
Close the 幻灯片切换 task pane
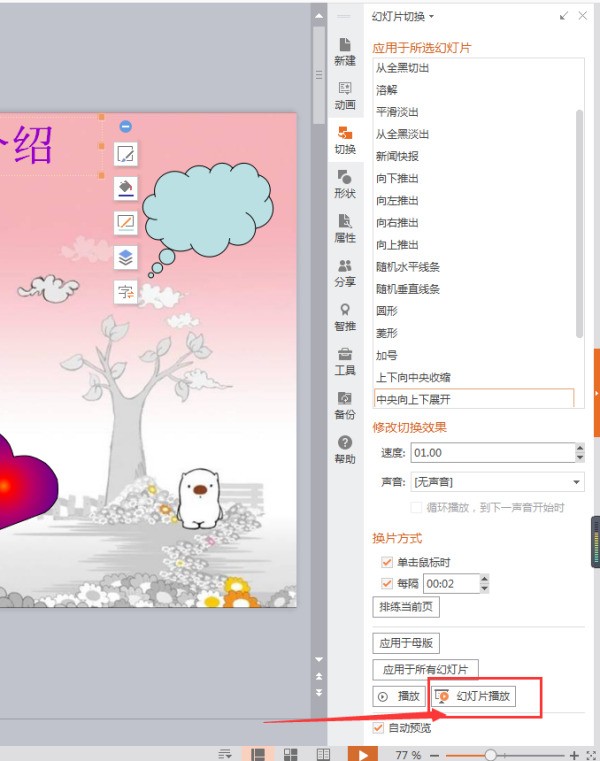(x=583, y=16)
